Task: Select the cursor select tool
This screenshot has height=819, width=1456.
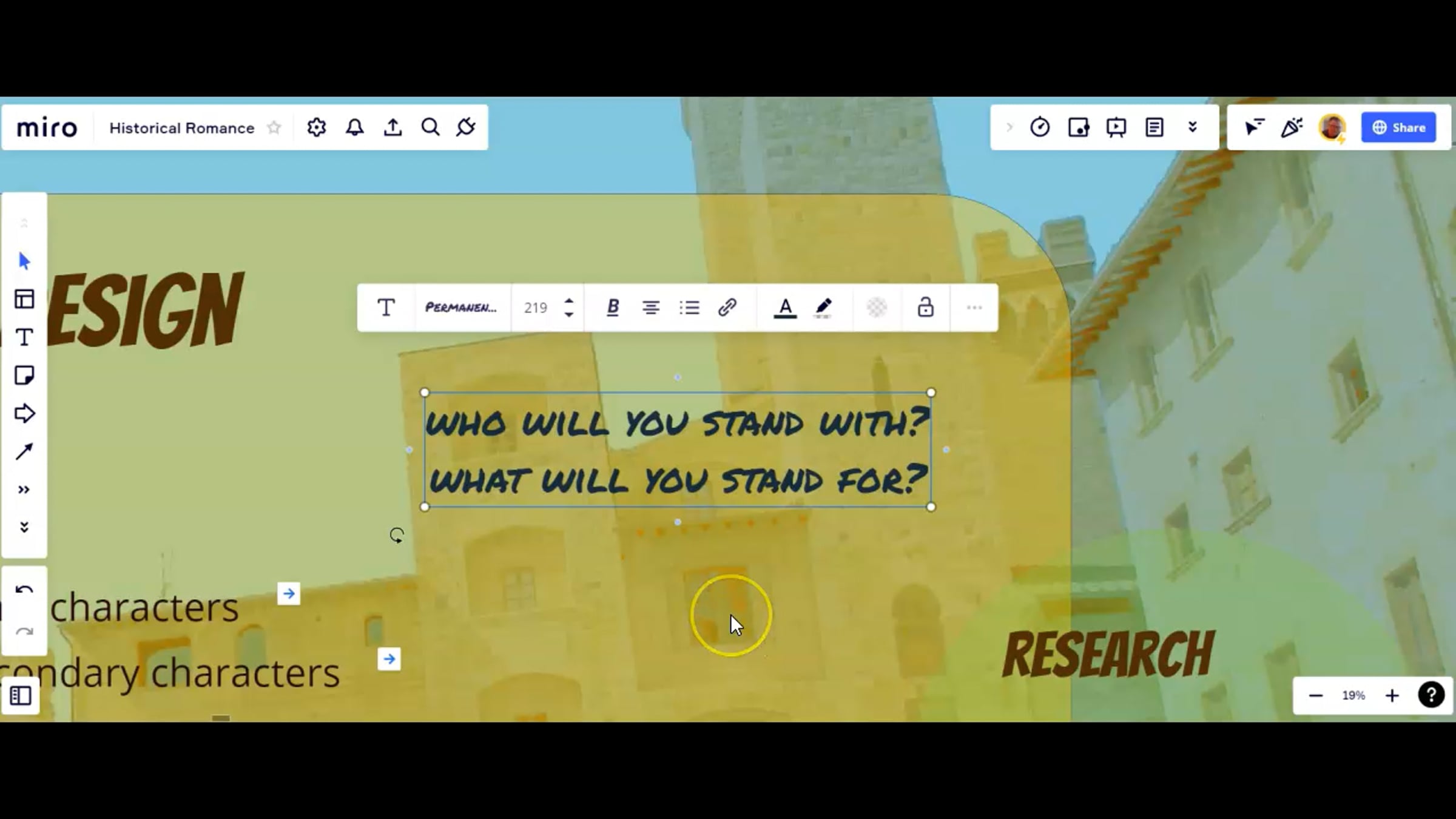Action: pyautogui.click(x=24, y=261)
